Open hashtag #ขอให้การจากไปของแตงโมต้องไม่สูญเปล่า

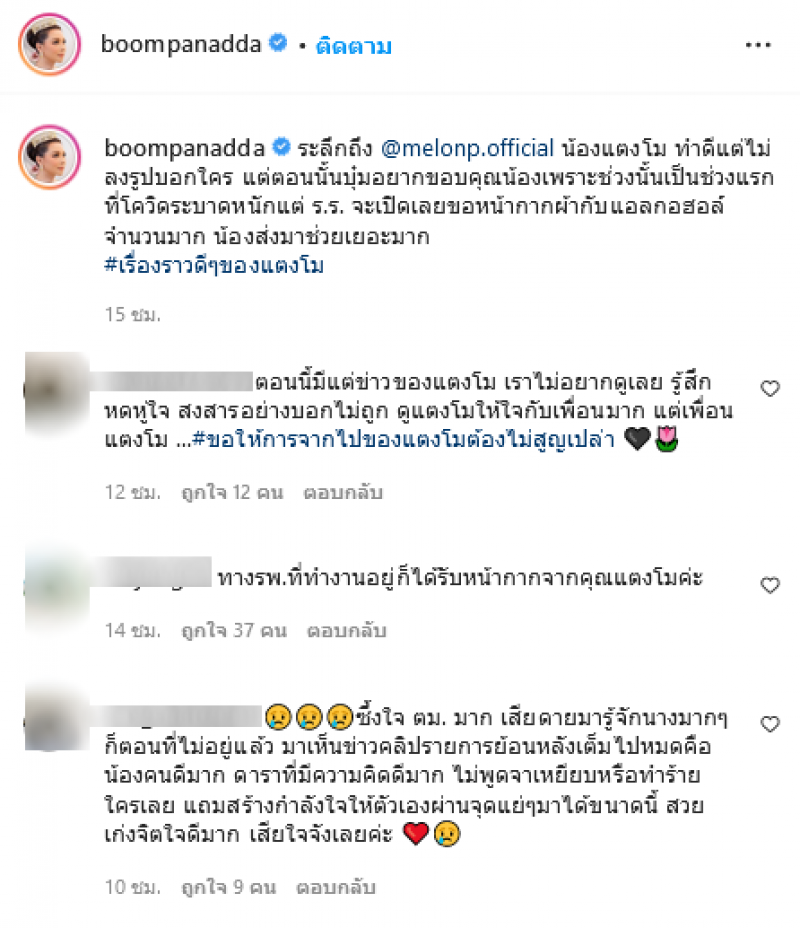pyautogui.click(x=404, y=439)
